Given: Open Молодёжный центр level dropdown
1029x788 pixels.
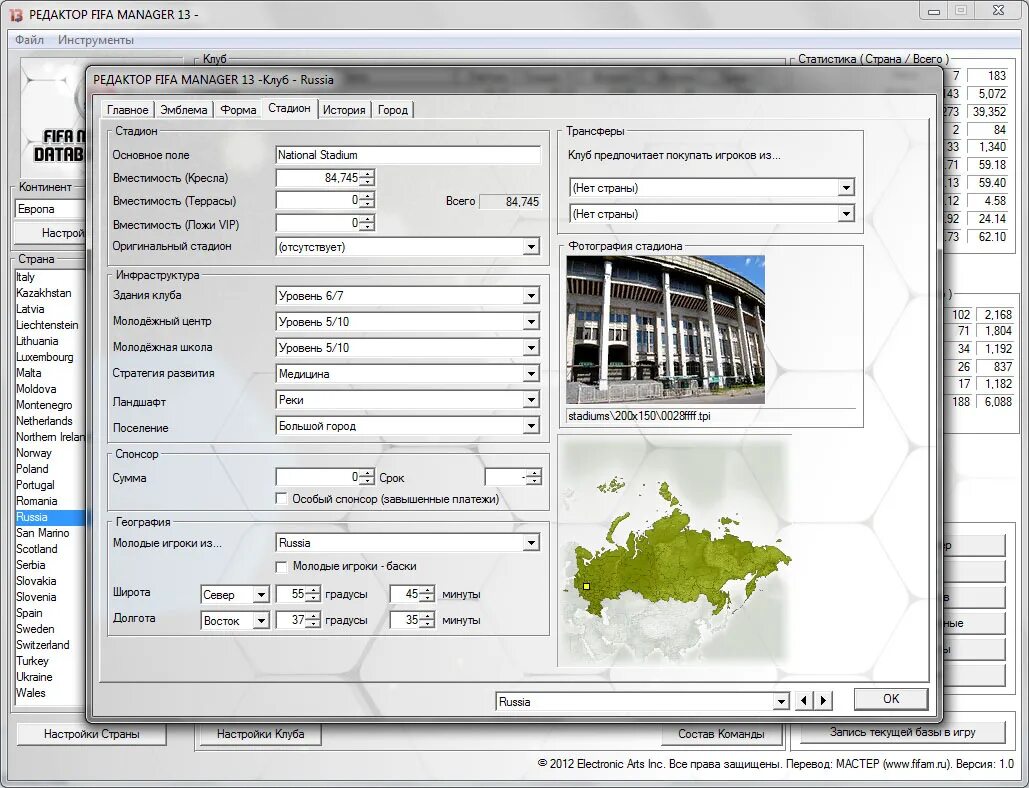Looking at the screenshot, I should tap(531, 321).
